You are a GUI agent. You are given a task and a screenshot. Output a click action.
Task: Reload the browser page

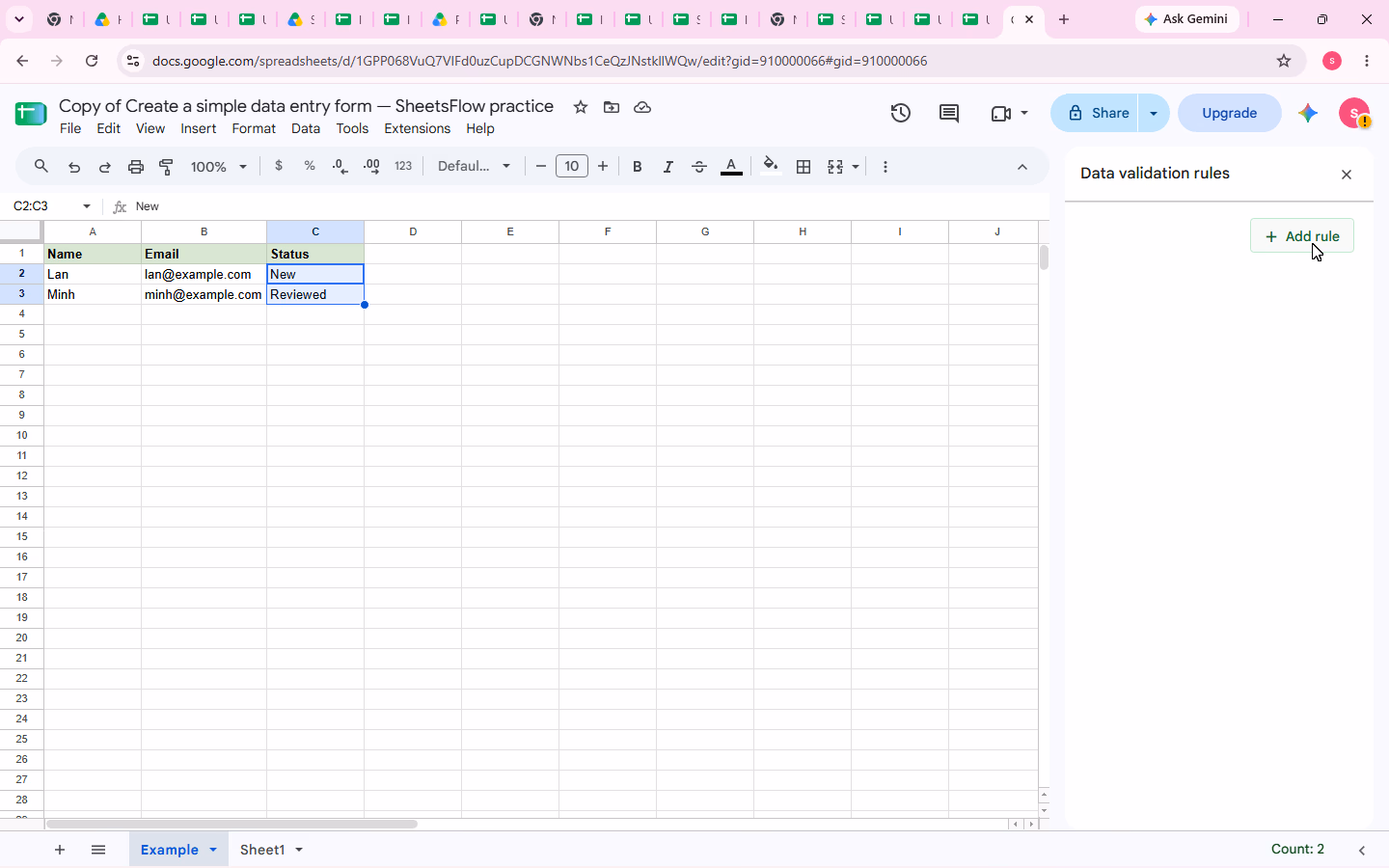[x=92, y=61]
